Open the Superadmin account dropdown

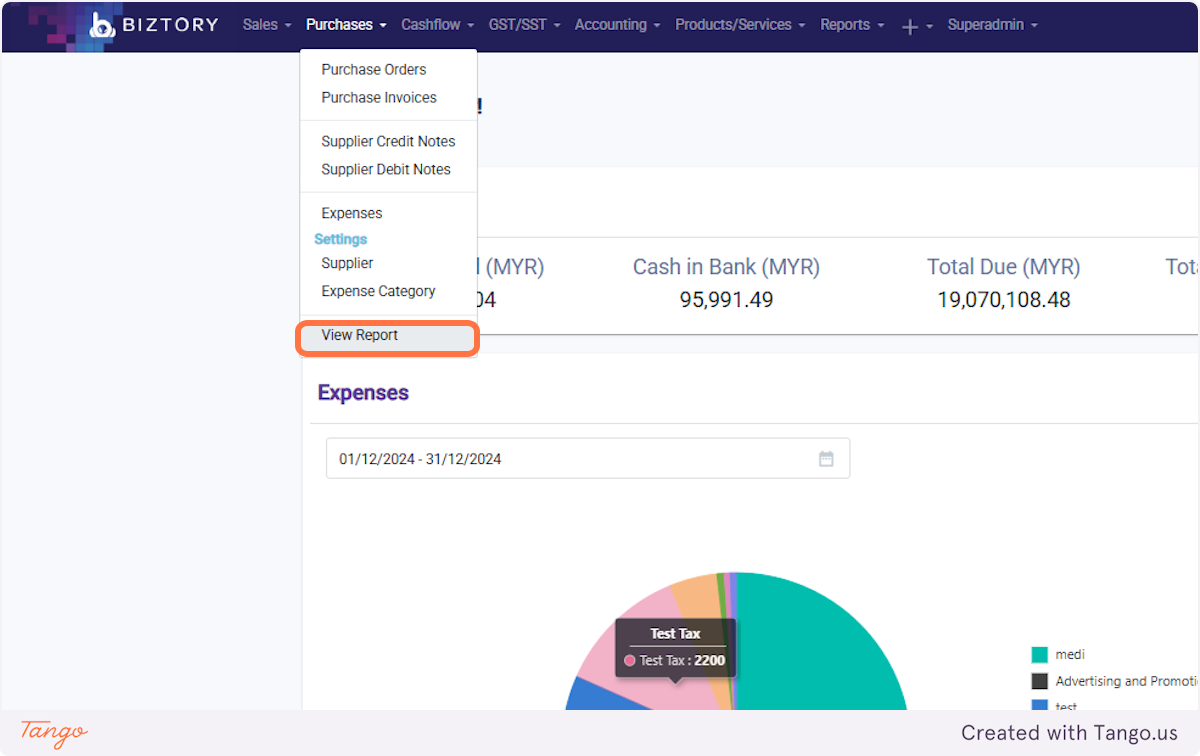[992, 25]
